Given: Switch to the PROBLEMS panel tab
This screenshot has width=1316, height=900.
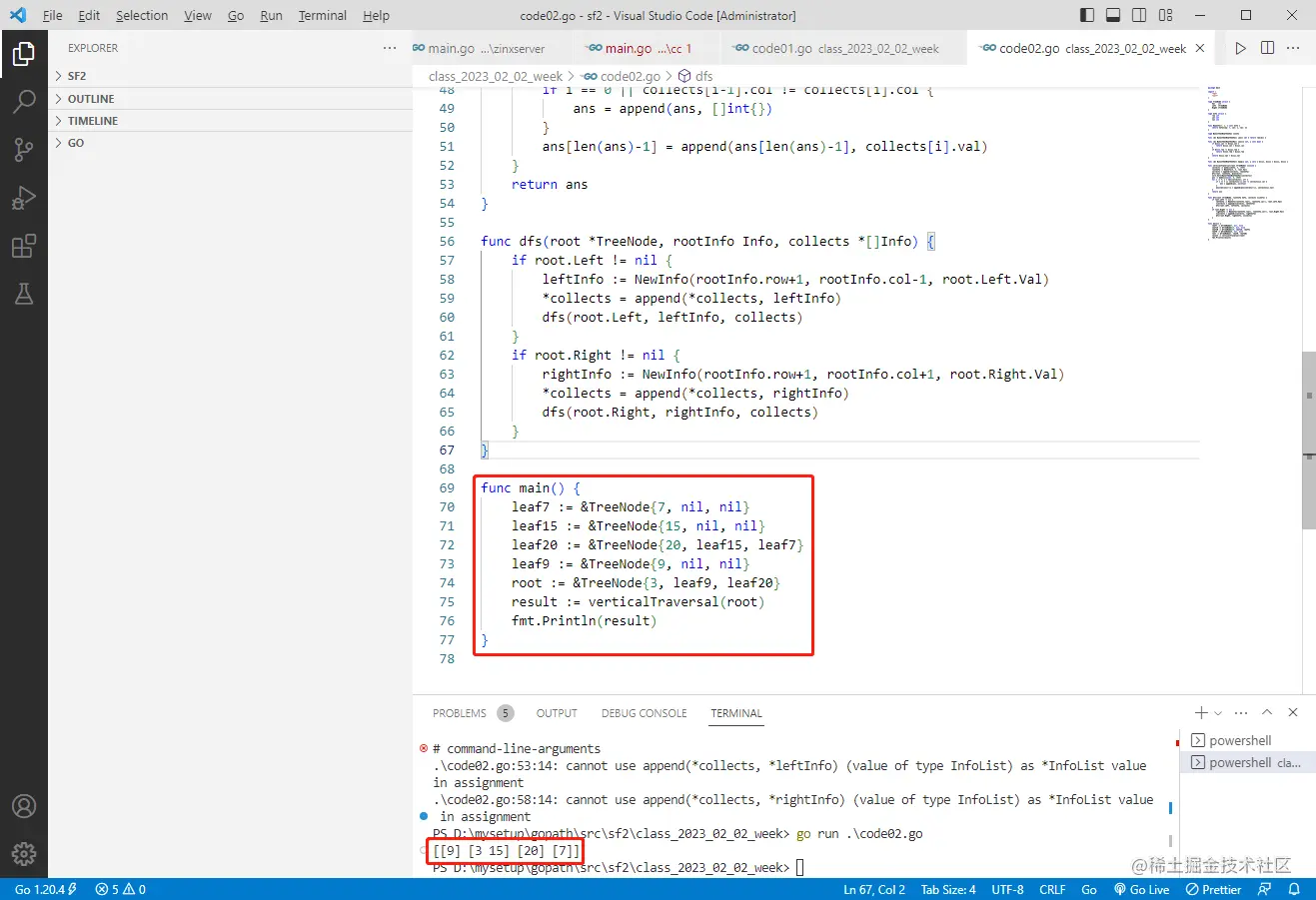Looking at the screenshot, I should click(x=472, y=713).
